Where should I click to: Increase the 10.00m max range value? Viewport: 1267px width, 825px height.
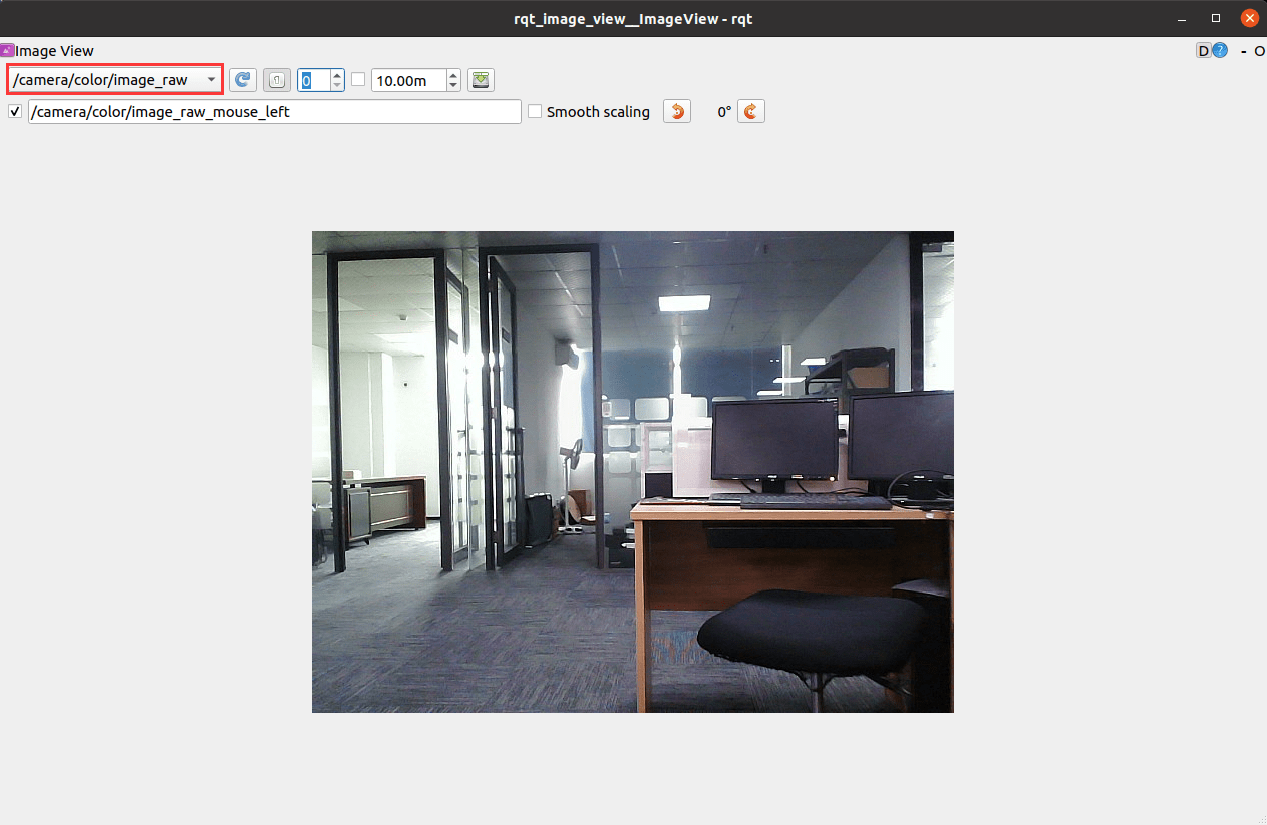(x=454, y=74)
